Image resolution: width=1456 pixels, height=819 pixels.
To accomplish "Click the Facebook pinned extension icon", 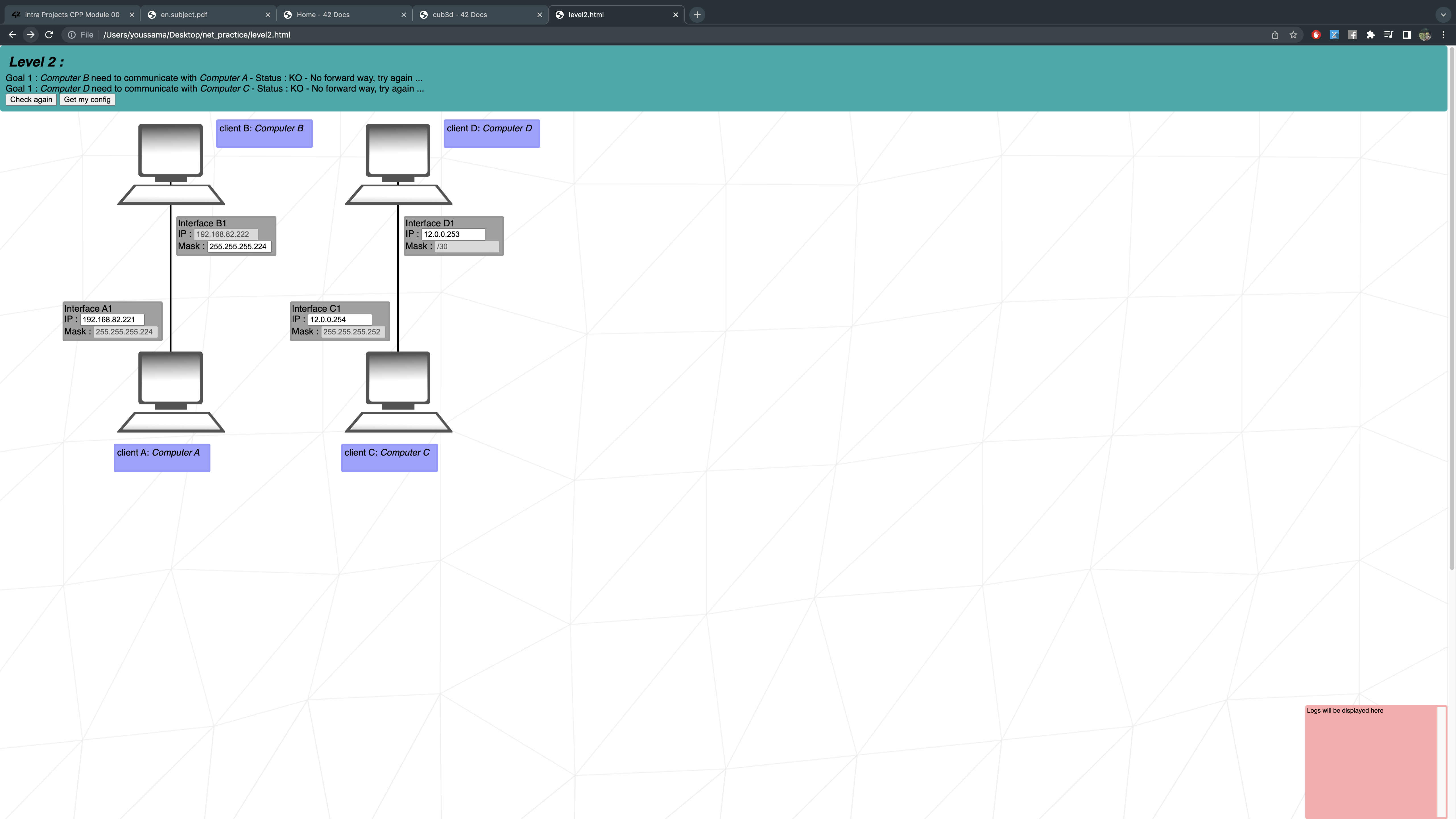I will pyautogui.click(x=1352, y=34).
